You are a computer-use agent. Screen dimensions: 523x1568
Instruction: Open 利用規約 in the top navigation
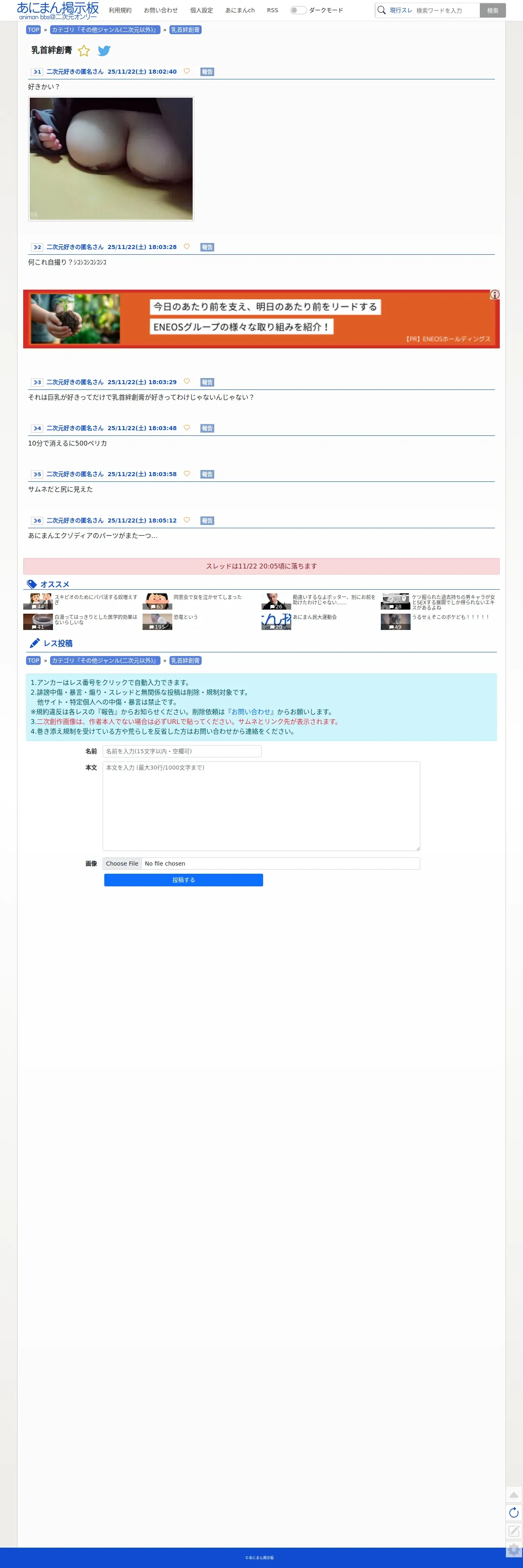[x=120, y=10]
